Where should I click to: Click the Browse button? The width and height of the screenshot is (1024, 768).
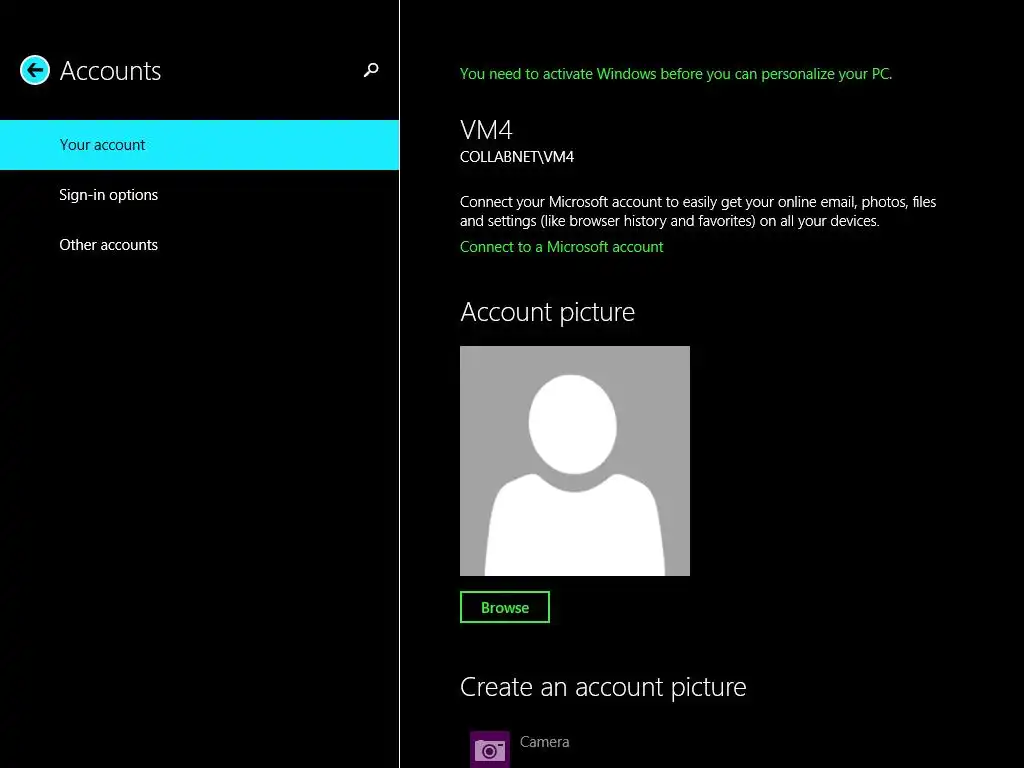click(x=505, y=607)
